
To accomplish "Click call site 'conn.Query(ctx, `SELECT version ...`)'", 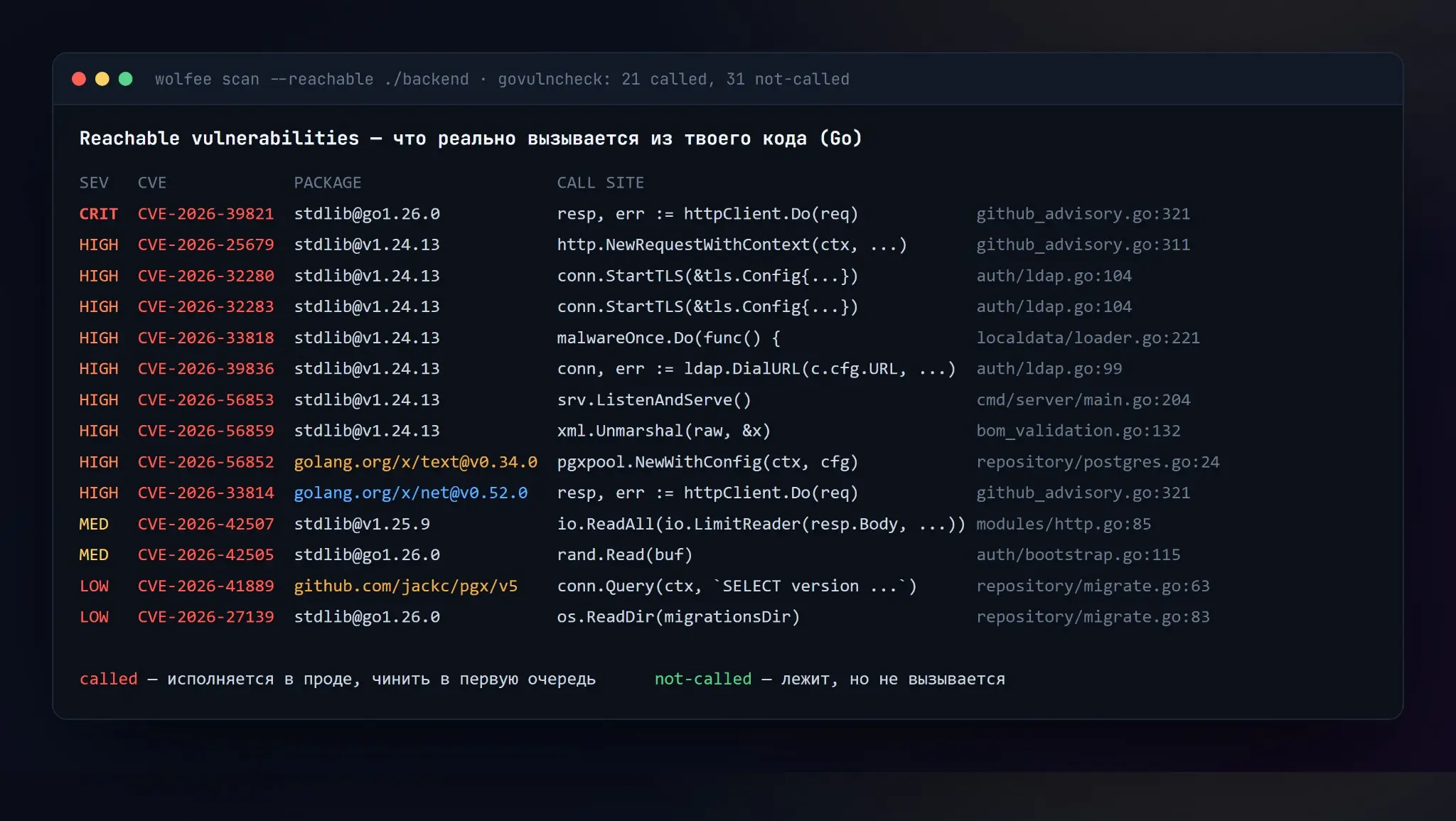I will [737, 586].
